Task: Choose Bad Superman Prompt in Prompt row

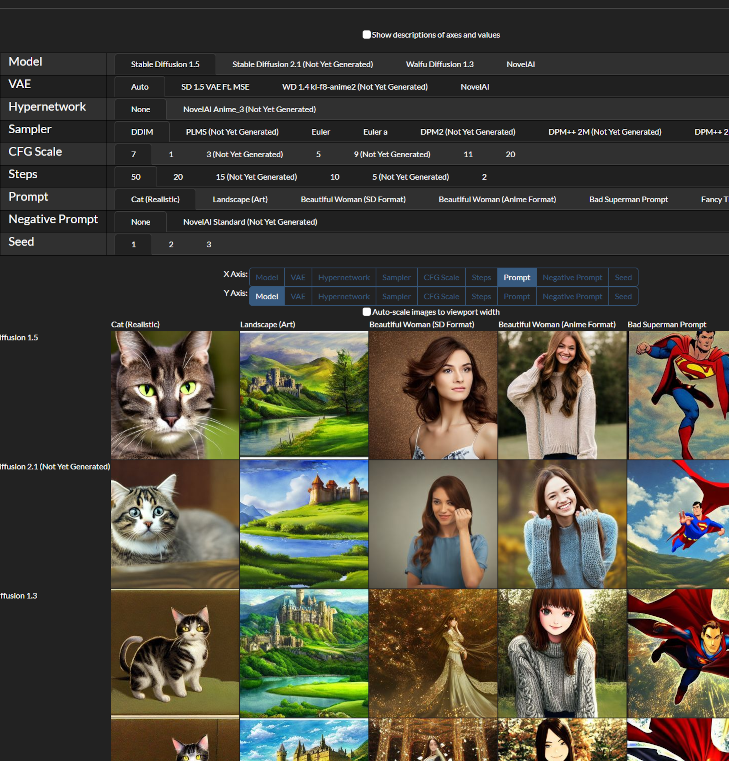Action: [x=628, y=199]
